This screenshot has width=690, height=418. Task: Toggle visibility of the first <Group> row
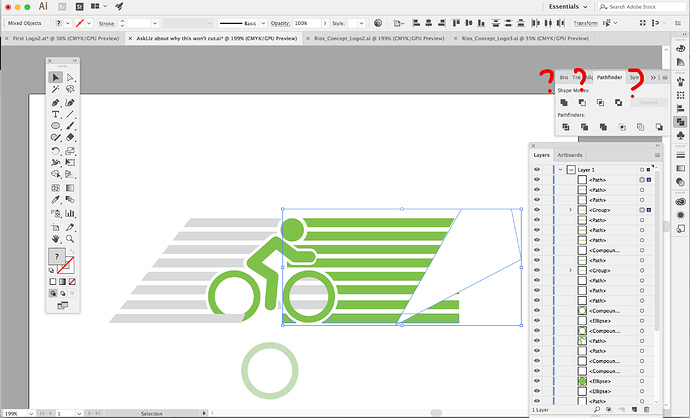click(x=537, y=210)
